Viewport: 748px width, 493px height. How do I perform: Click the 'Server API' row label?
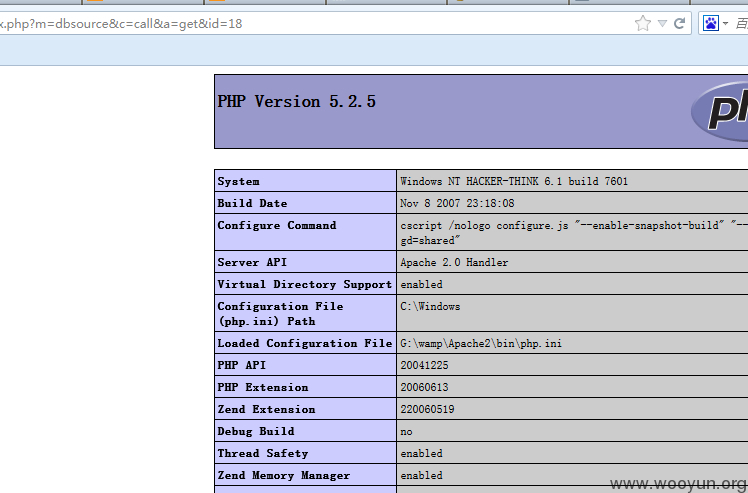pos(252,262)
